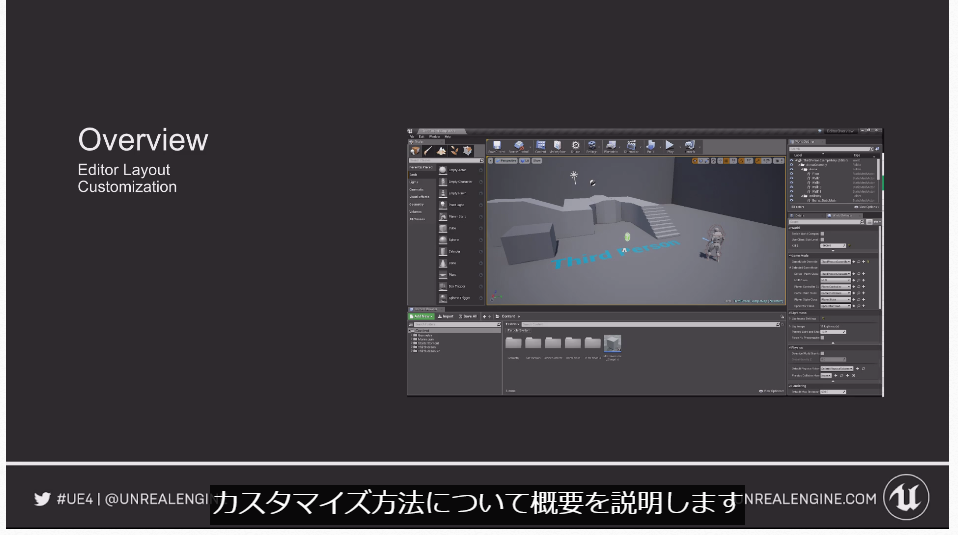Select the Geometry Editing mode cube icon
This screenshot has width=958, height=535.
(x=467, y=151)
